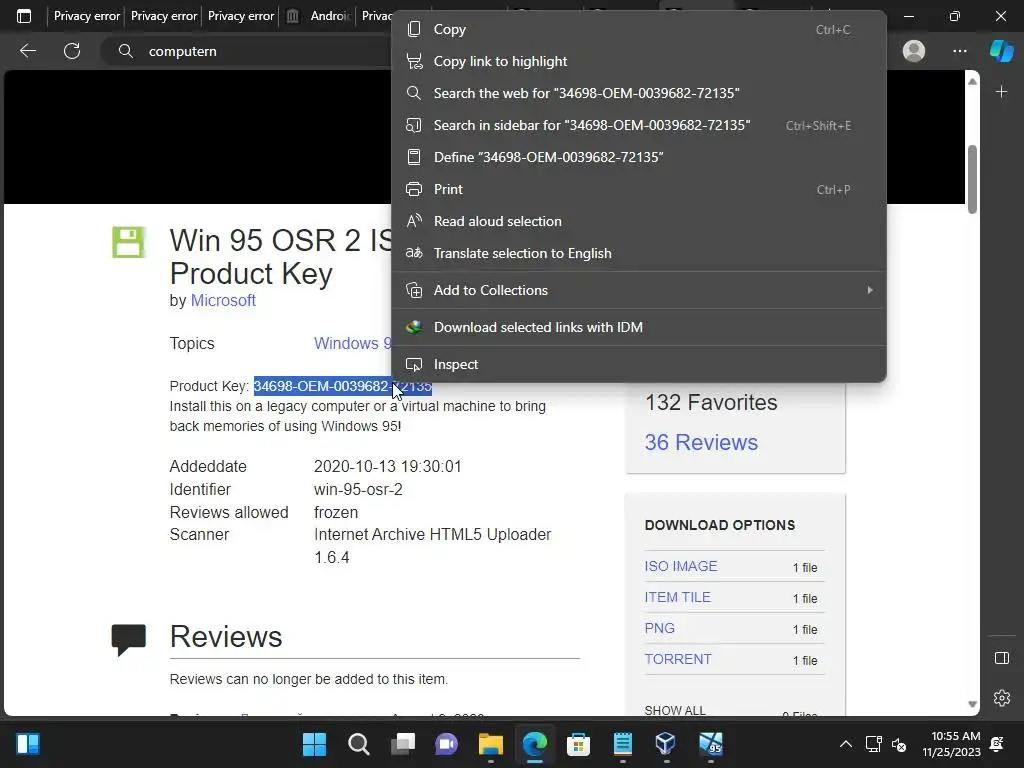Open the 36 Reviews link
The image size is (1024, 768).
701,443
